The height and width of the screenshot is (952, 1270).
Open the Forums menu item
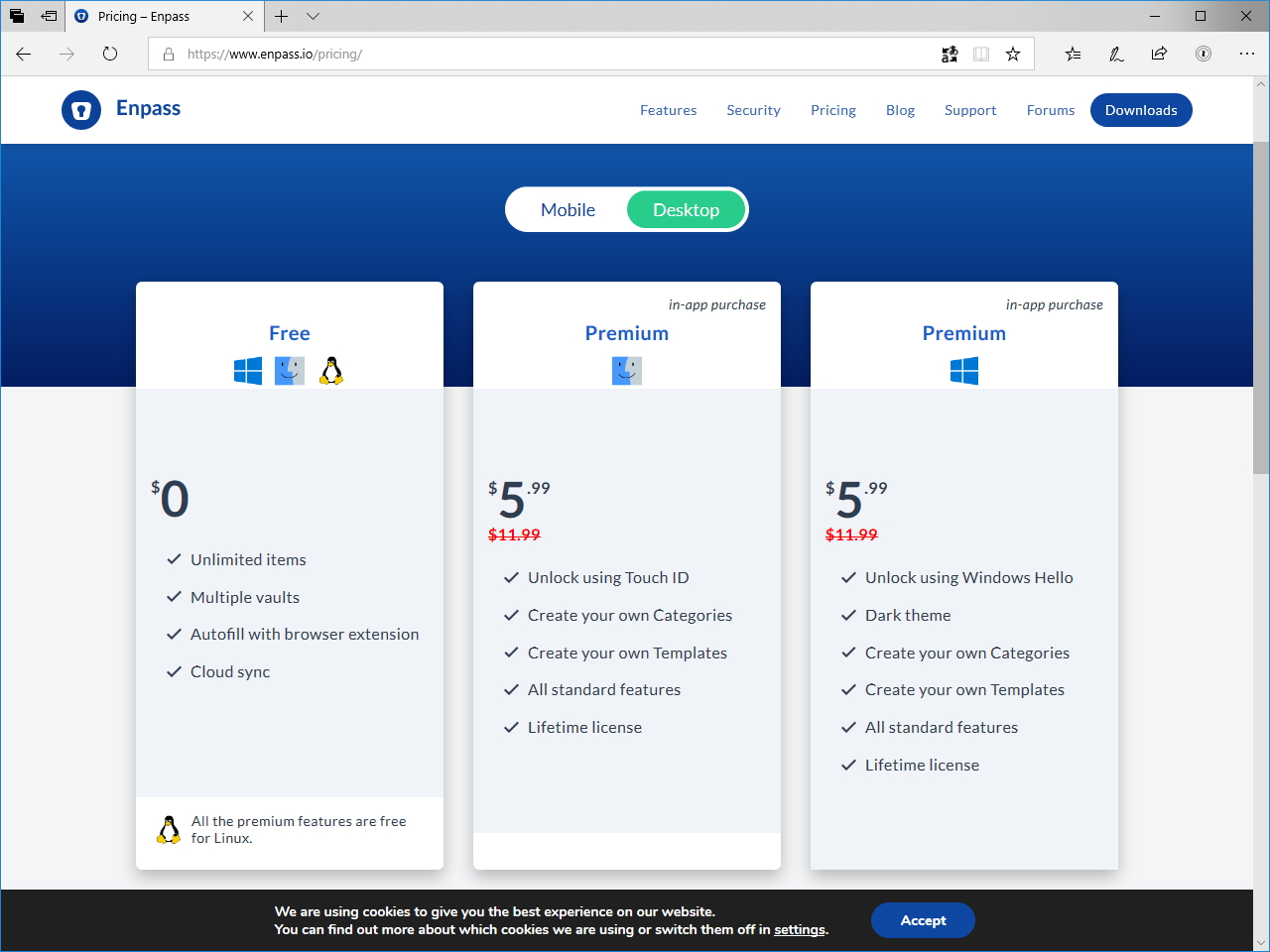(1050, 110)
